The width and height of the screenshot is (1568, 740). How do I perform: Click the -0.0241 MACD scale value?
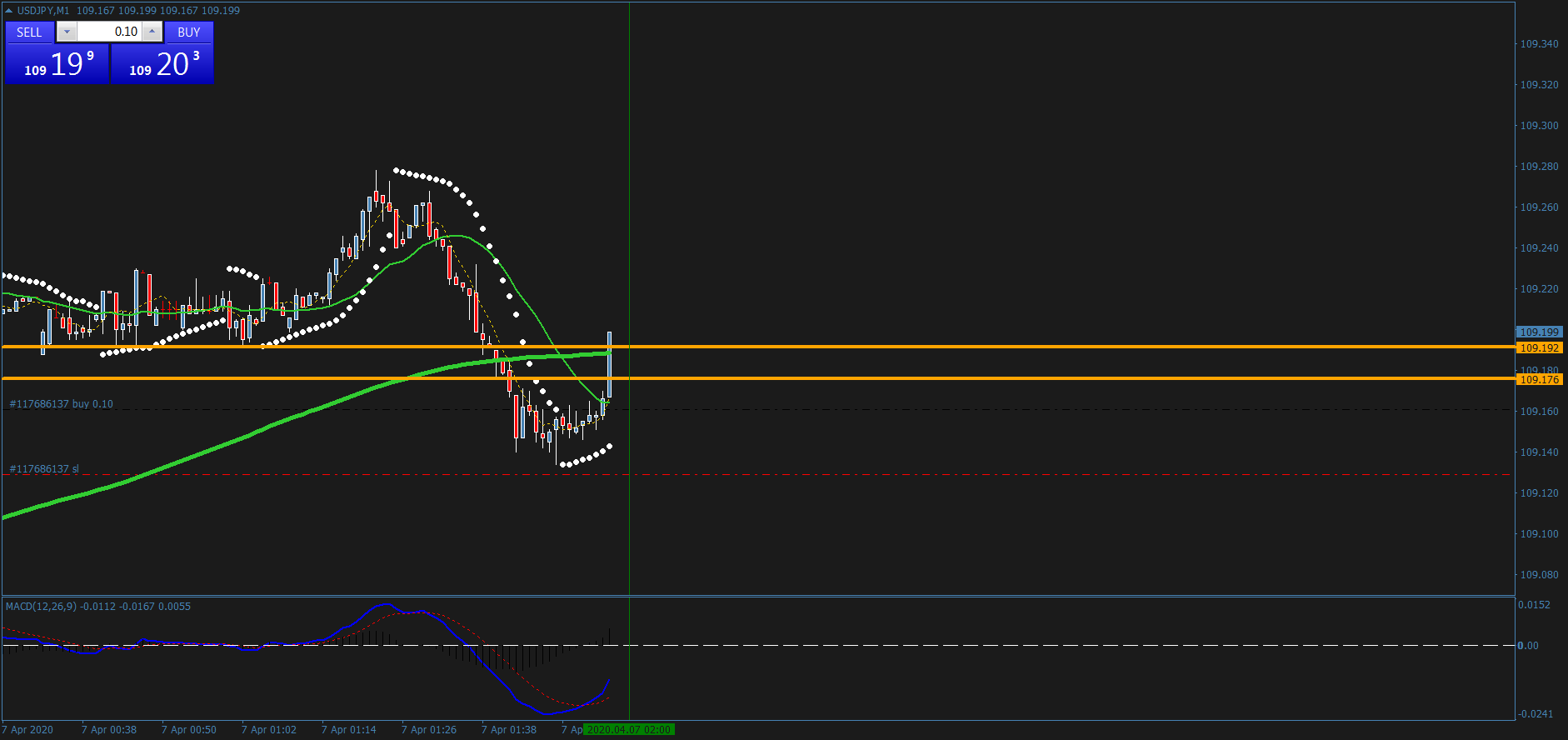click(1536, 714)
